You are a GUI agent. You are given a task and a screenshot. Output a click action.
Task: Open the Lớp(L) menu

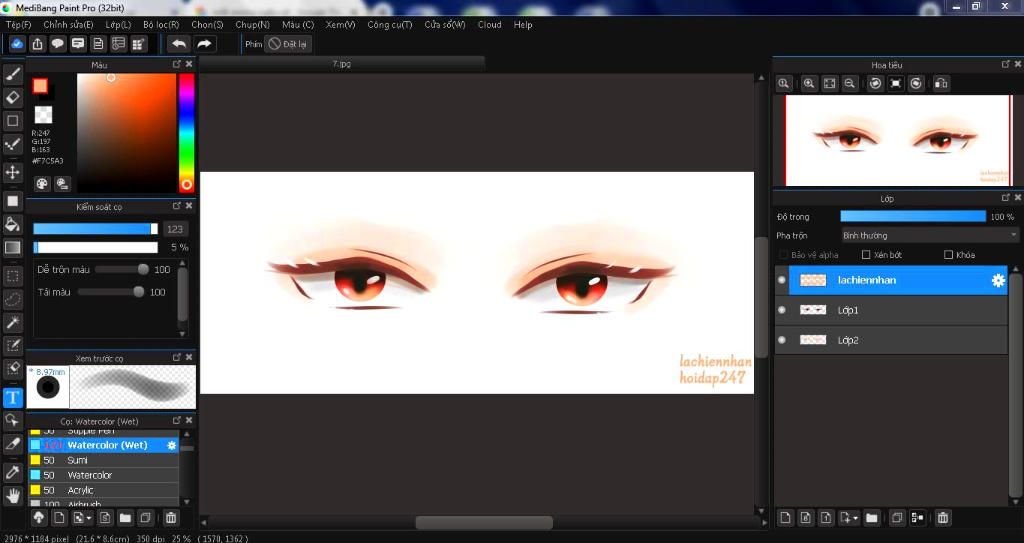coord(118,25)
